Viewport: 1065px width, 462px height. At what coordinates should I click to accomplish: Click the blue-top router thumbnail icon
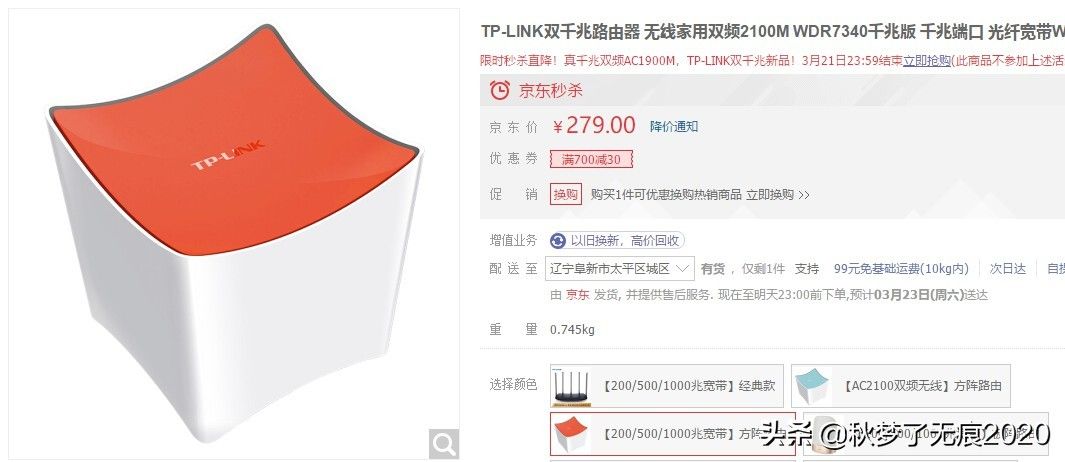[812, 386]
